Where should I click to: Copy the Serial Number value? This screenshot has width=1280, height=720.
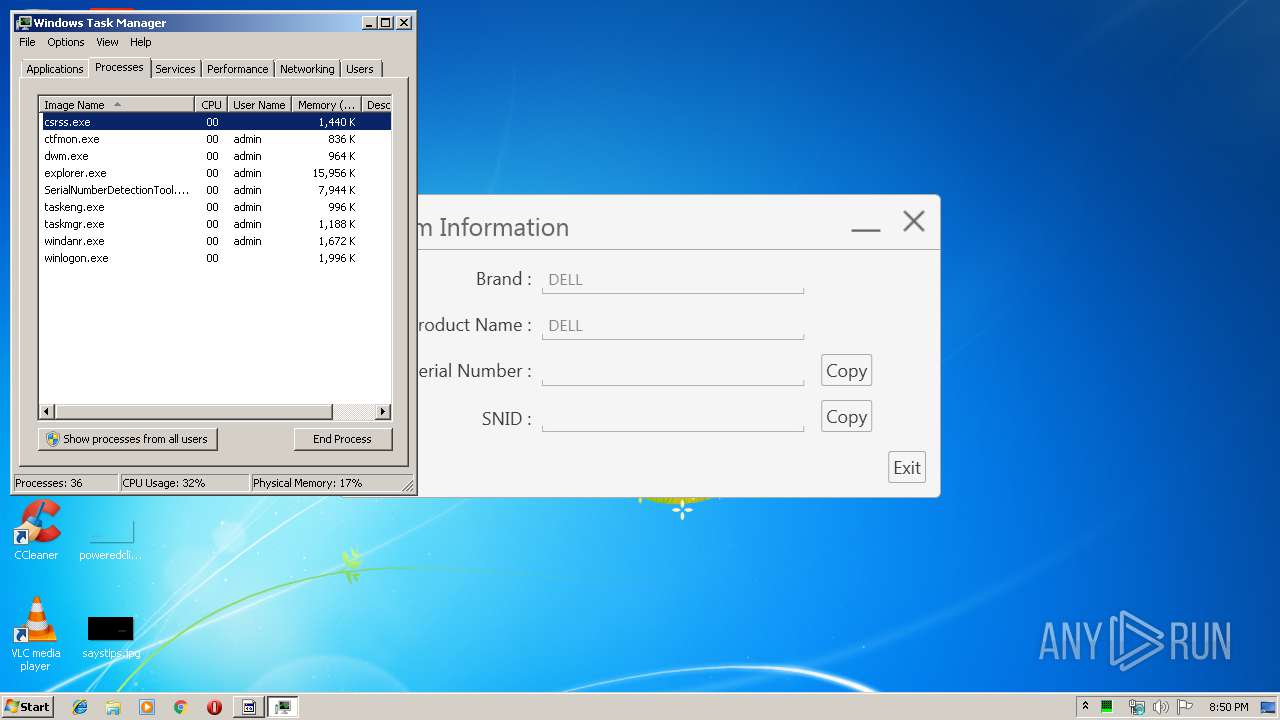click(846, 370)
